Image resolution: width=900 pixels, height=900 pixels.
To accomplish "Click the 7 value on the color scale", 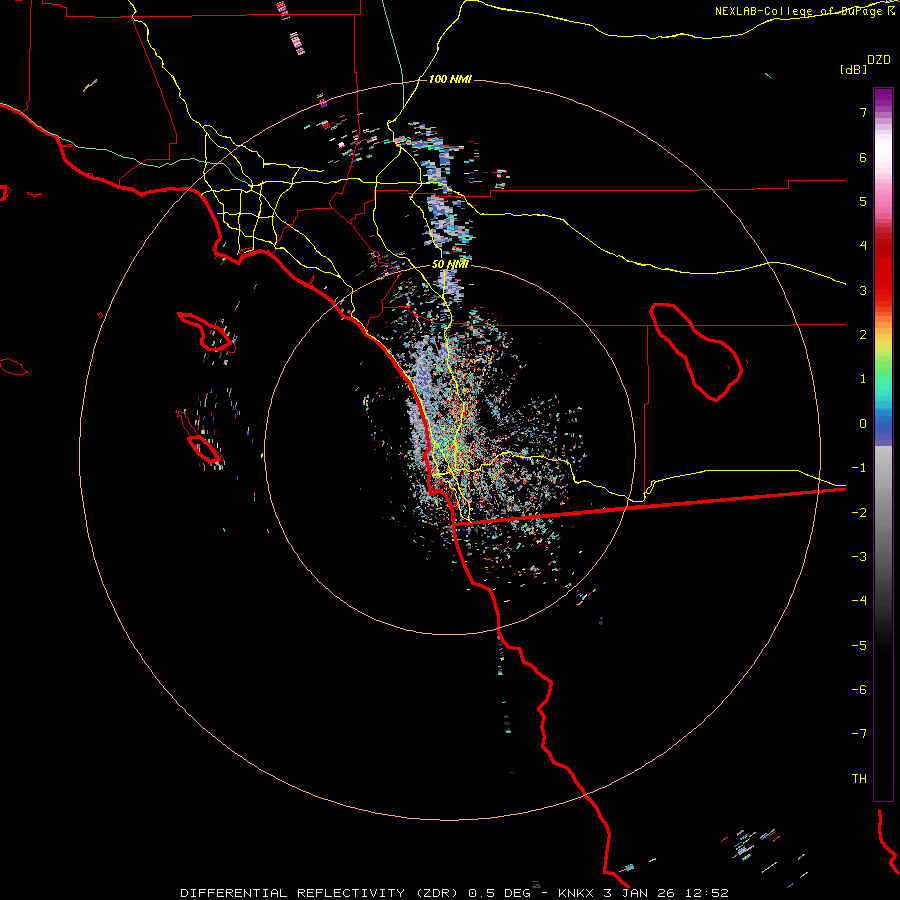I will click(x=863, y=112).
